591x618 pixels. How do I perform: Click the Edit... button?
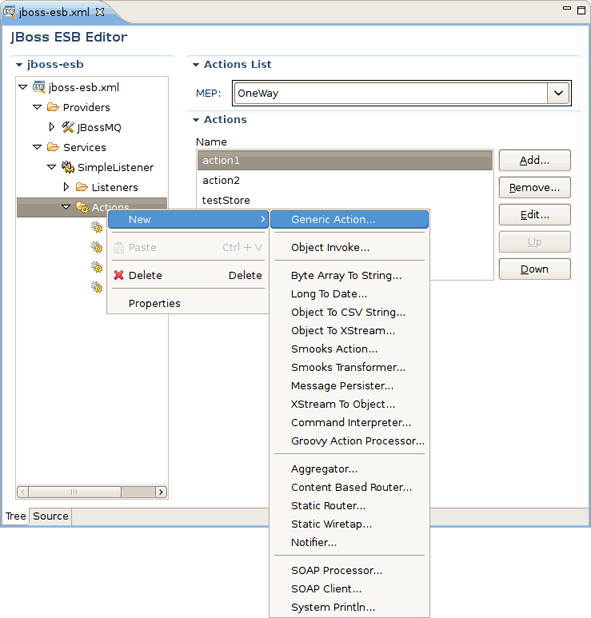click(x=535, y=214)
